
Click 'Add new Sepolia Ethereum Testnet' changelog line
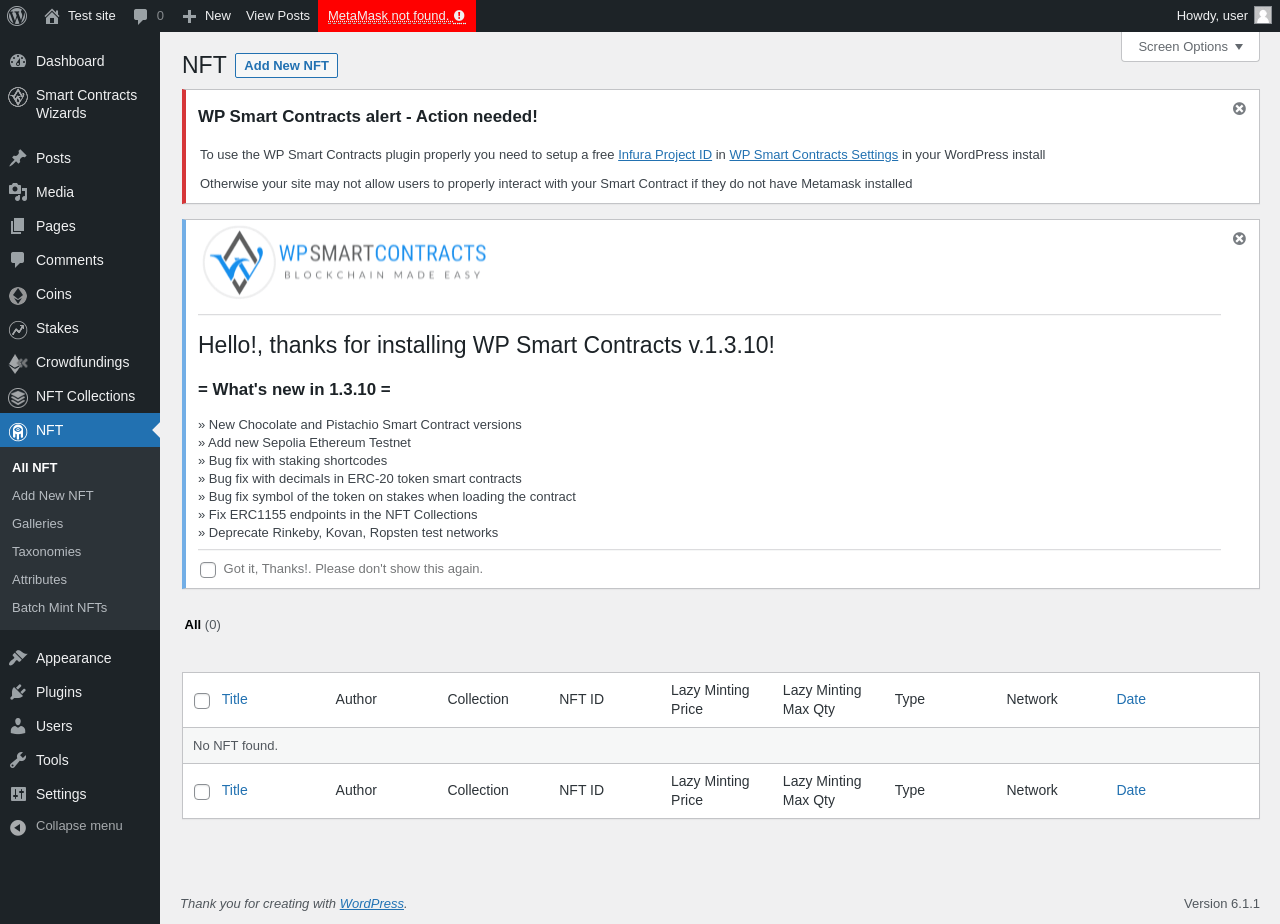tap(304, 442)
